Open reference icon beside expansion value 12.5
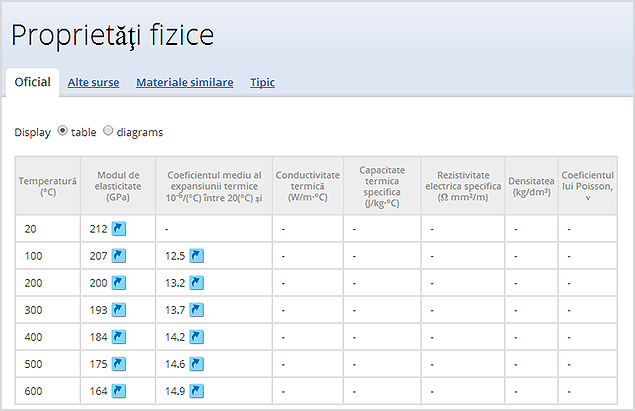635x411 pixels. click(x=196, y=256)
